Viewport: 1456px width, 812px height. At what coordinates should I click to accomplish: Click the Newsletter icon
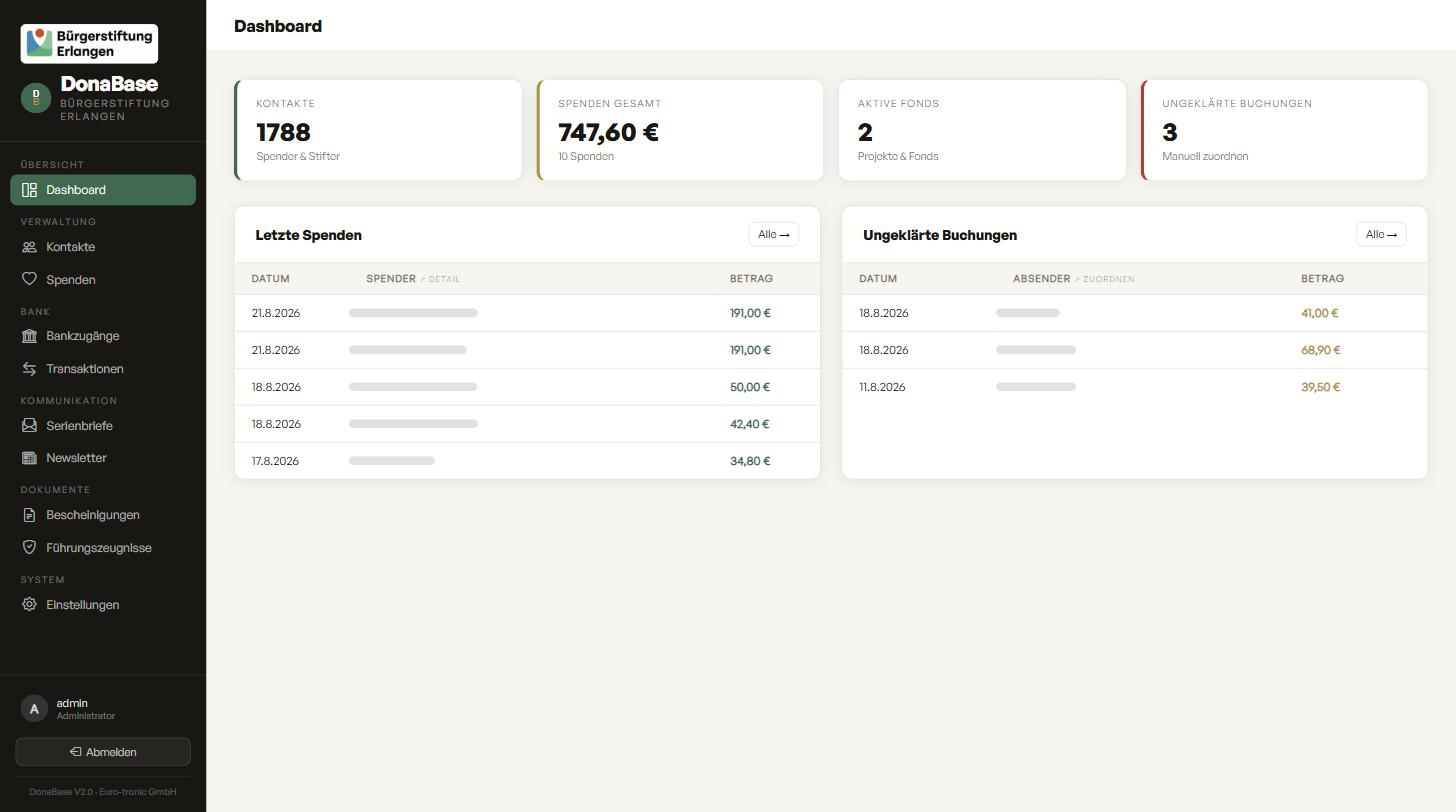click(x=29, y=458)
